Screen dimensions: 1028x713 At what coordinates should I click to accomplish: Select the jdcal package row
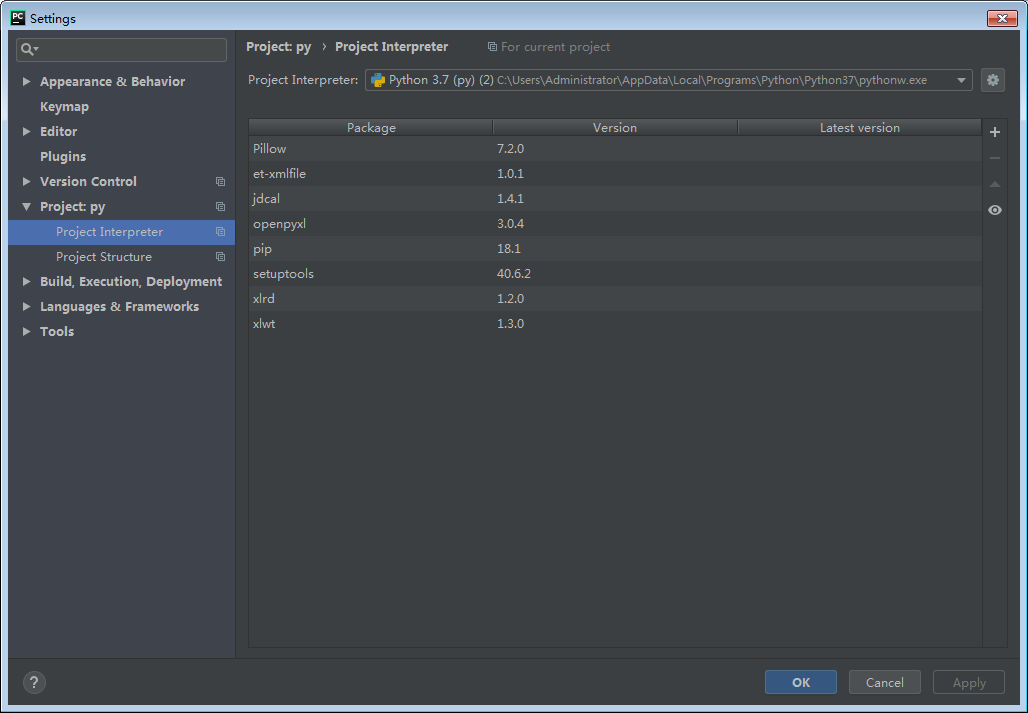pos(615,199)
